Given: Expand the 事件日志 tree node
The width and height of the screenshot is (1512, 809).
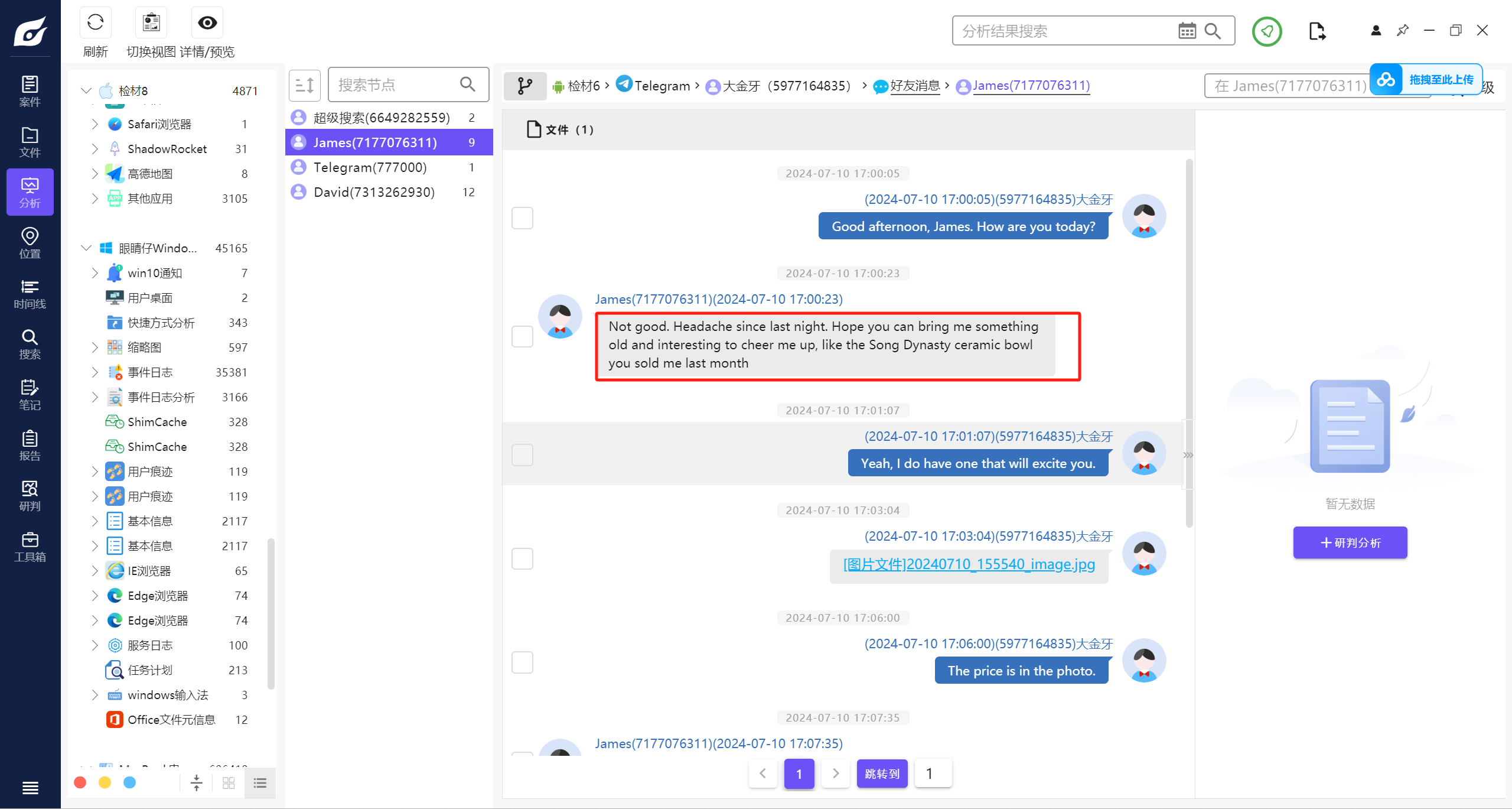Looking at the screenshot, I should [x=95, y=372].
